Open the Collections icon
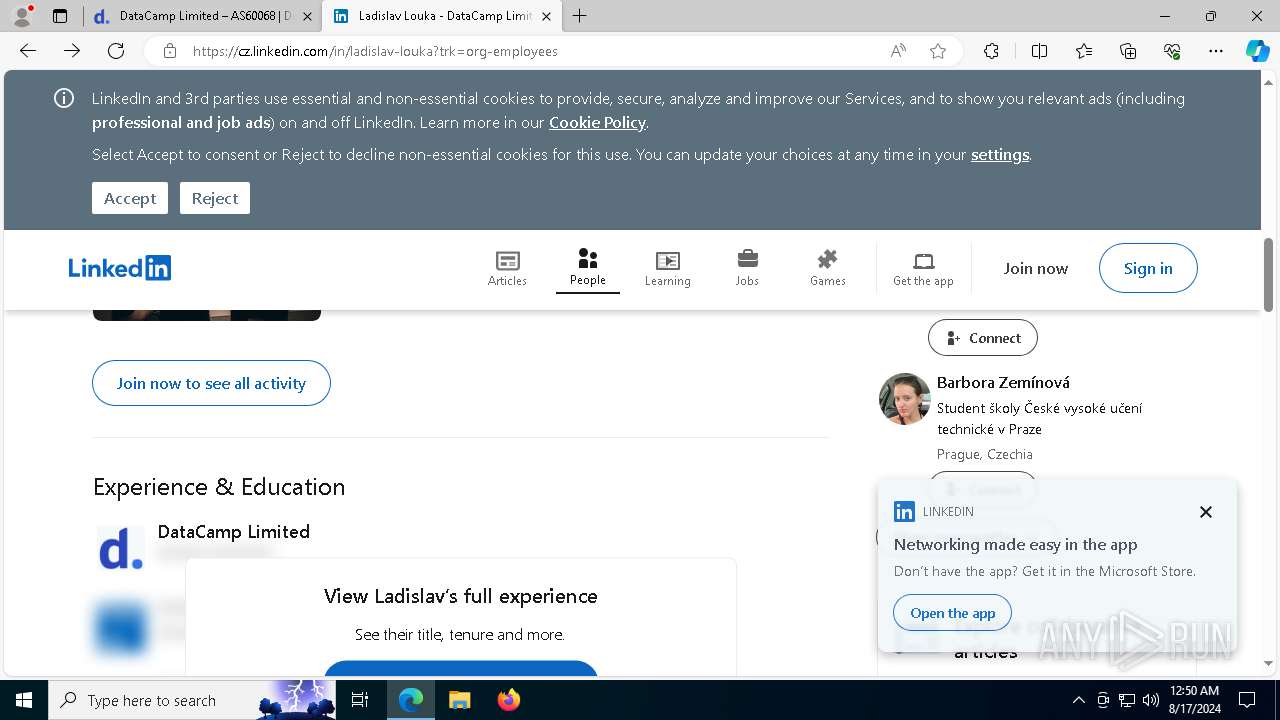1280x720 pixels. click(1128, 51)
